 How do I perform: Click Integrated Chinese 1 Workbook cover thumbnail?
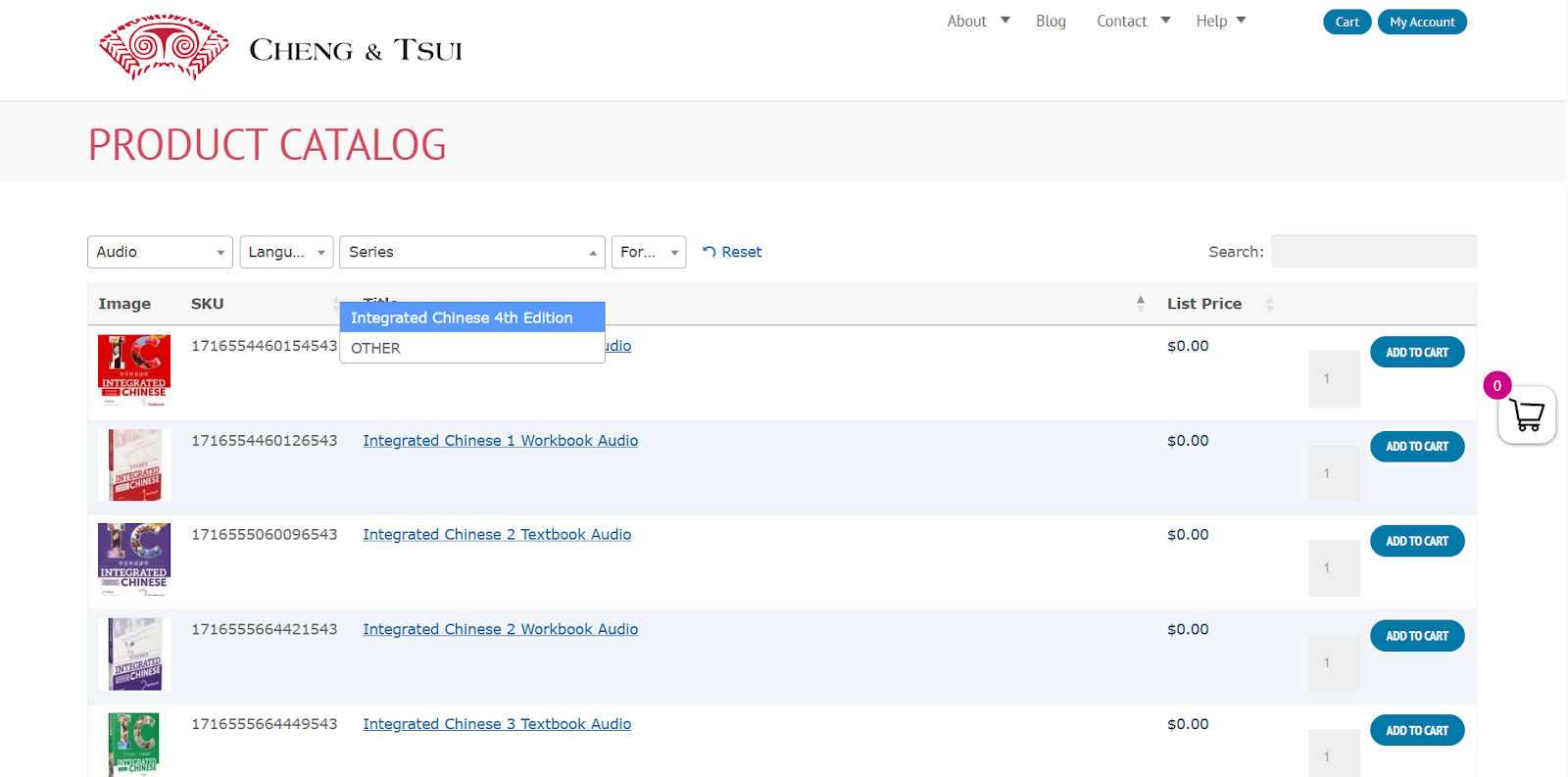point(134,465)
